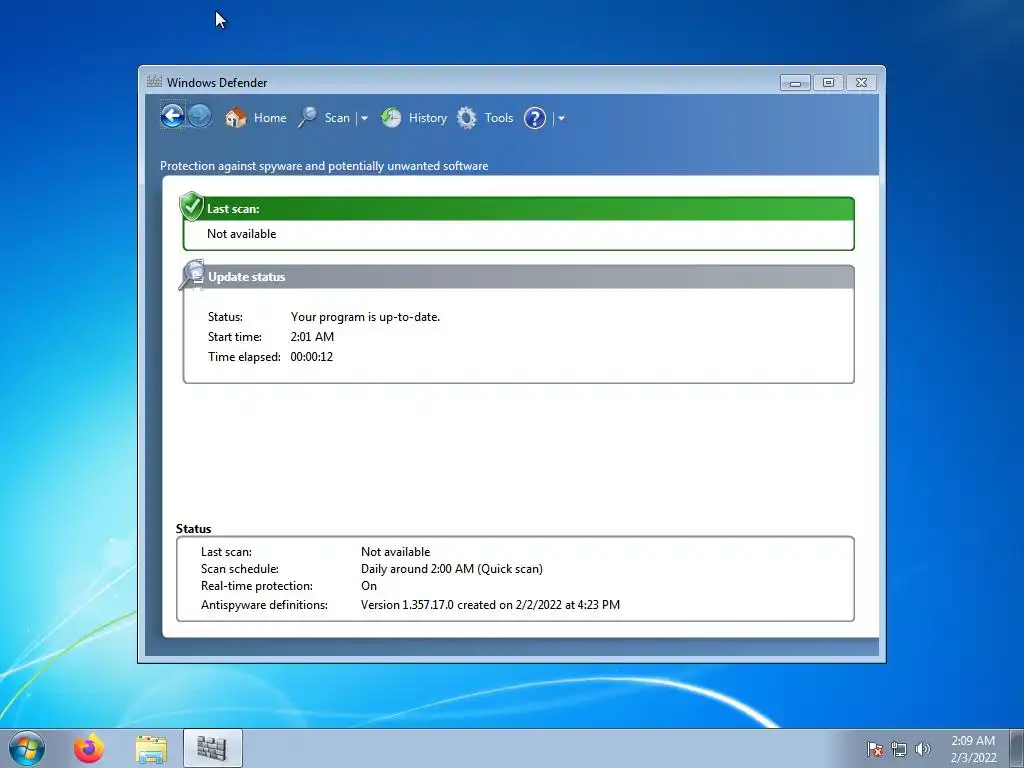Select the Real-time protection 'On' value
Viewport: 1024px width, 768px height.
coord(369,586)
